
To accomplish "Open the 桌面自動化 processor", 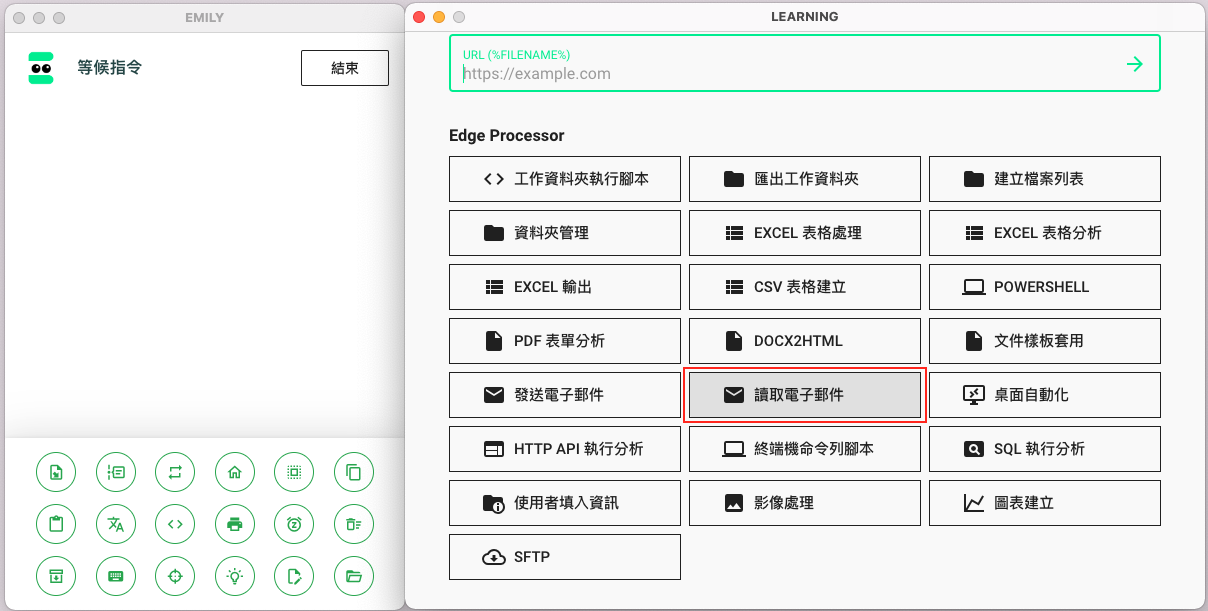I will click(1044, 395).
